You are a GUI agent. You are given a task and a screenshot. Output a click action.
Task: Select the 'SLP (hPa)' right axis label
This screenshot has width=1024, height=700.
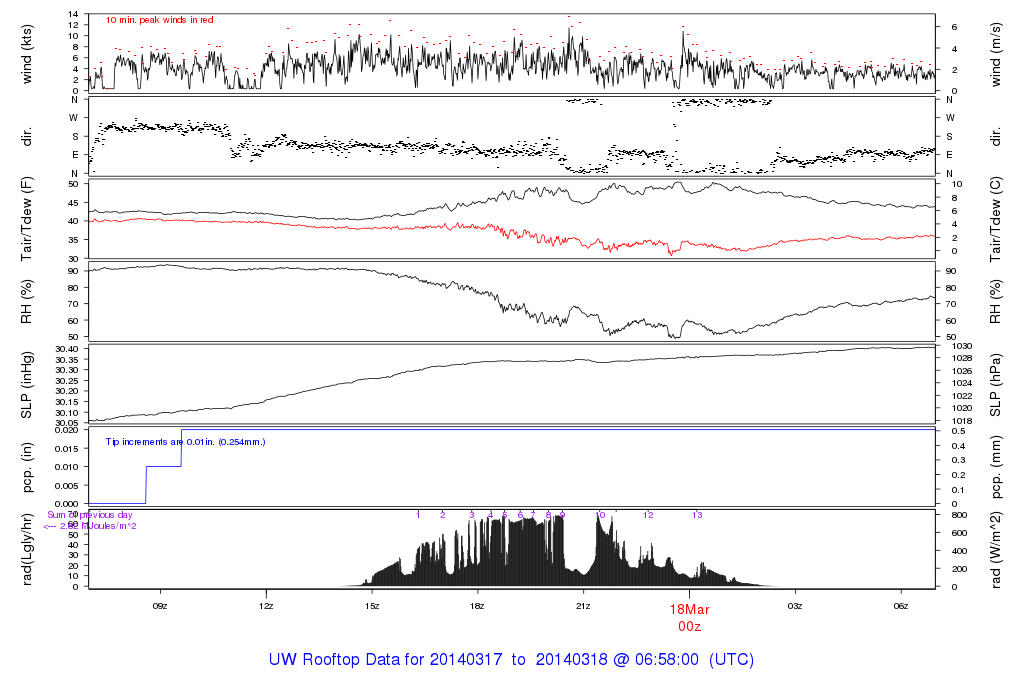(x=996, y=385)
